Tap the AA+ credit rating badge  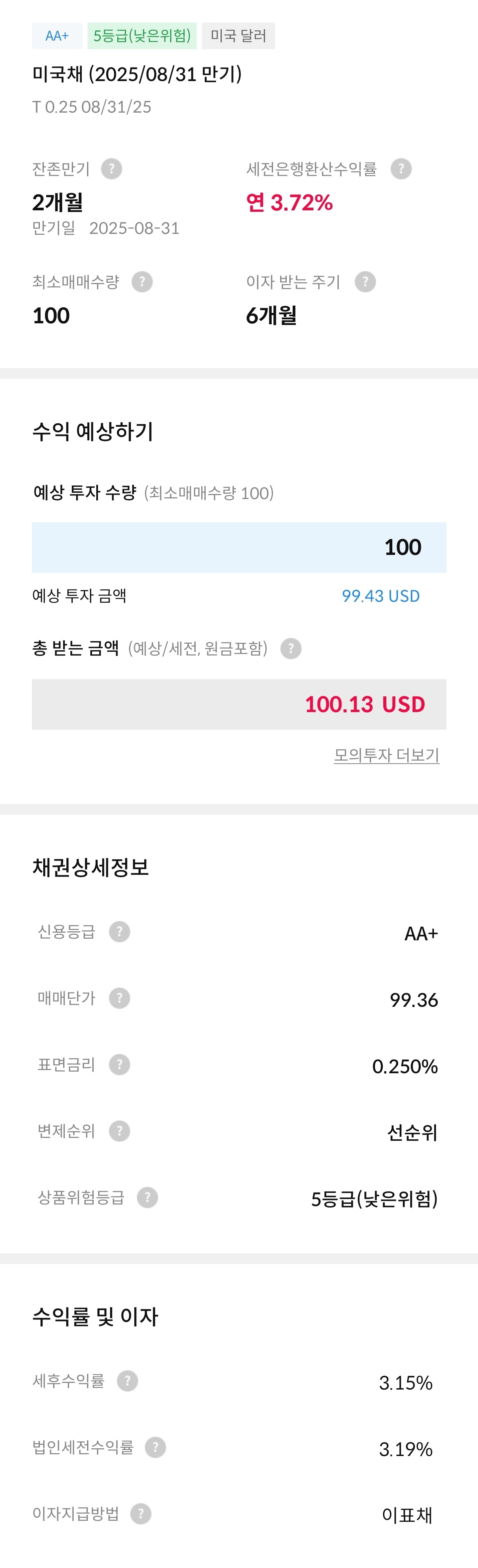57,36
